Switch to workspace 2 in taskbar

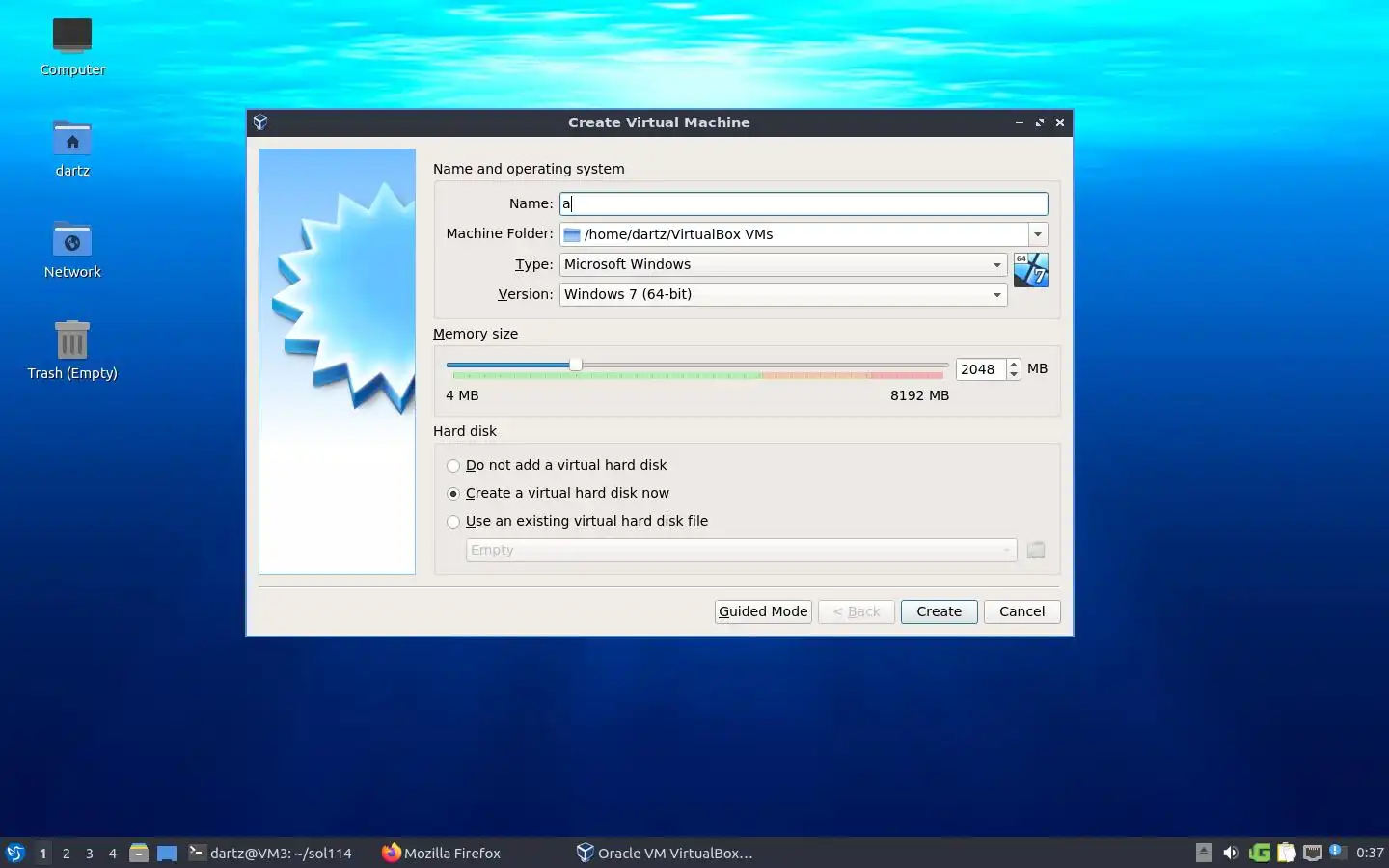pos(66,853)
